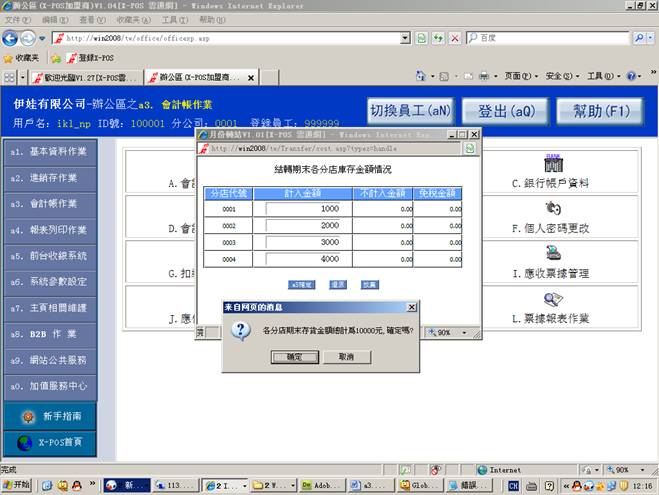
Task: Open the 安全(S) dropdown in command bar
Action: [562, 76]
